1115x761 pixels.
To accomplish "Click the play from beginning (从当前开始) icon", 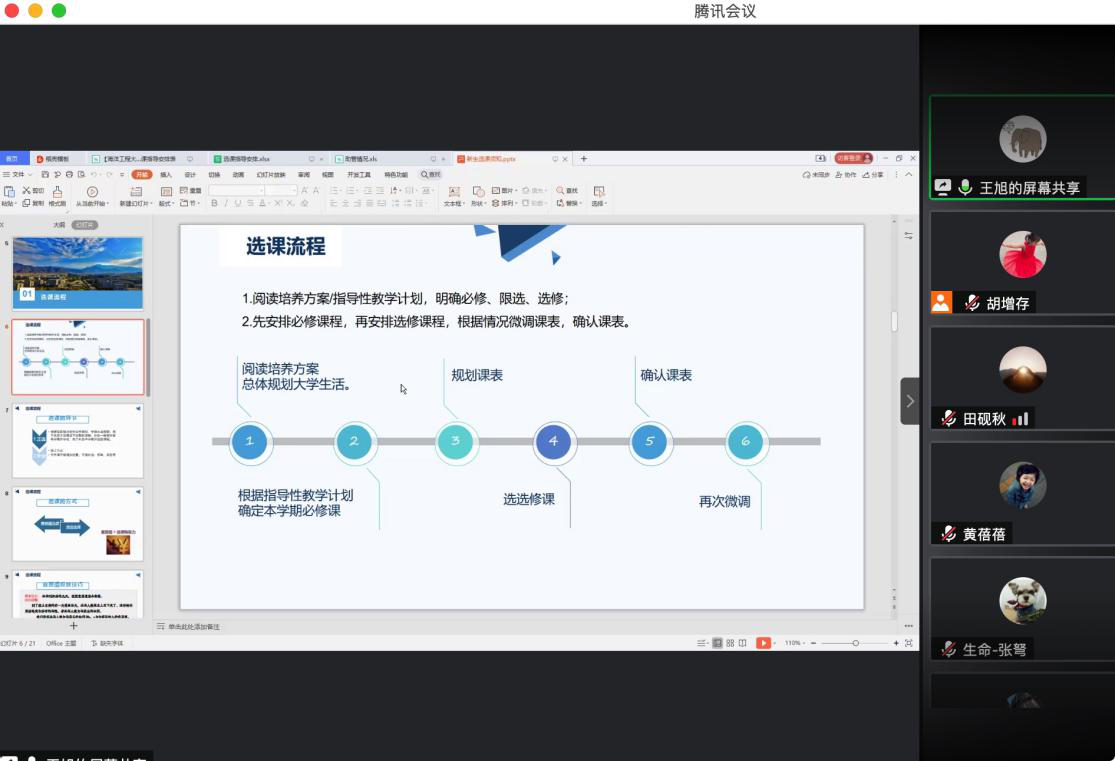I will click(92, 191).
